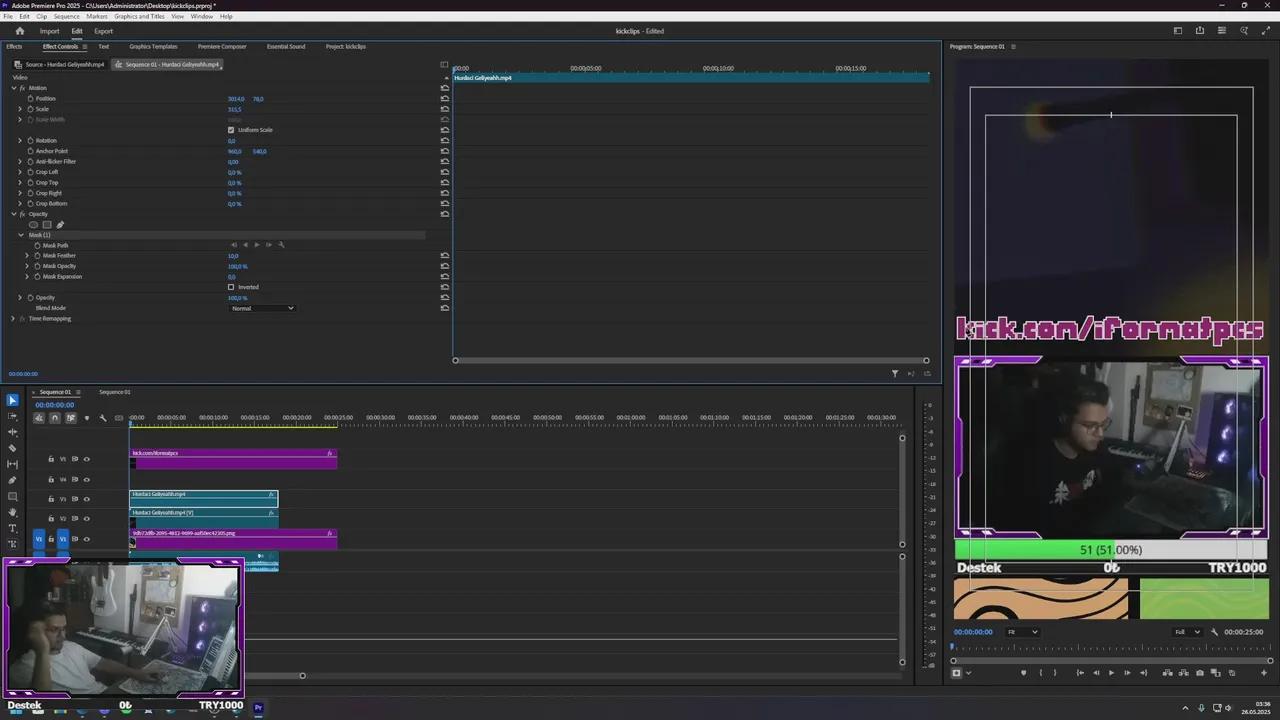Select the Track Select Forward tool
Viewport: 1280px width, 720px height.
click(x=12, y=416)
